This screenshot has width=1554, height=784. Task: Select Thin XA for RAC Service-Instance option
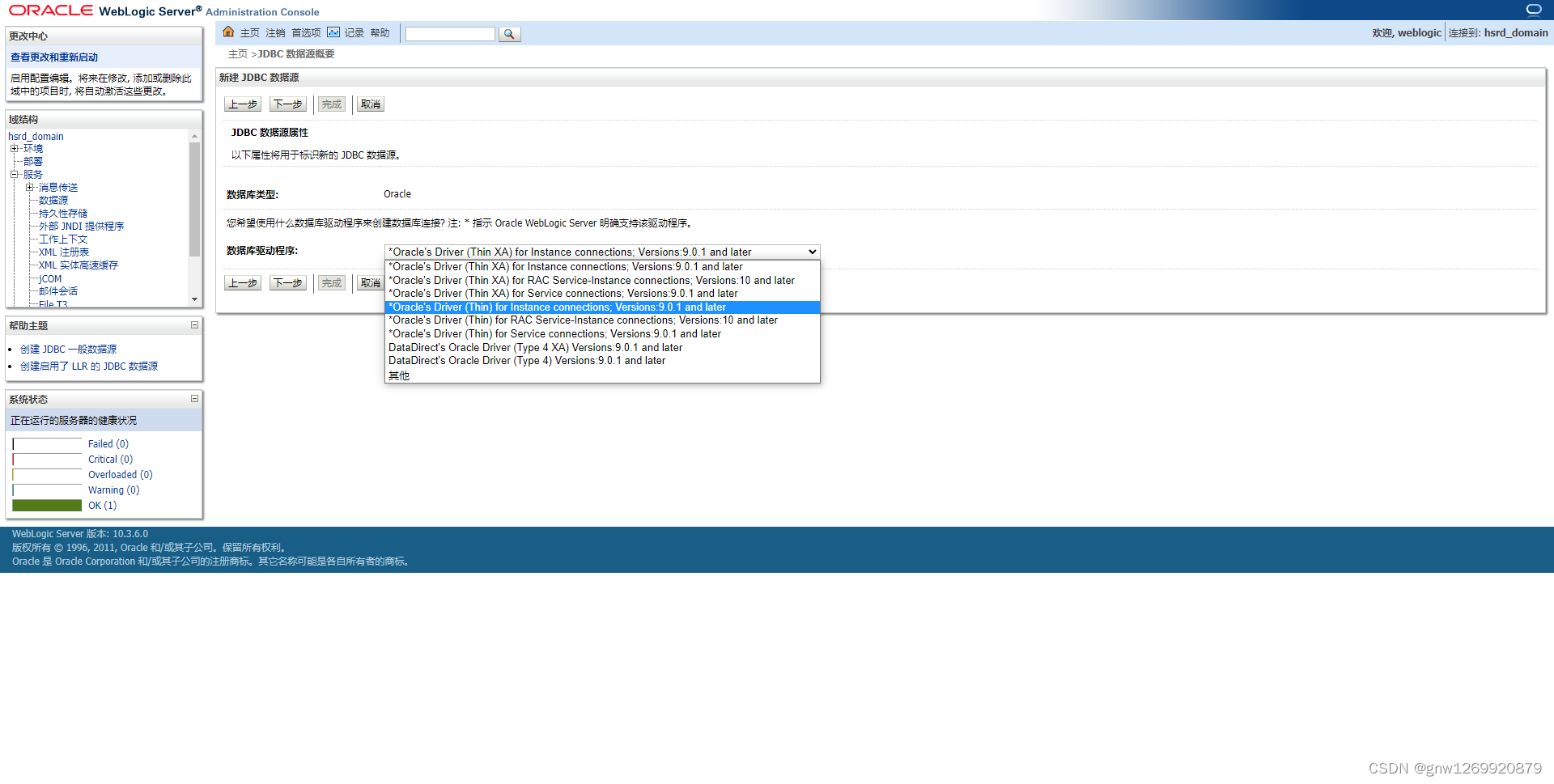coord(602,281)
